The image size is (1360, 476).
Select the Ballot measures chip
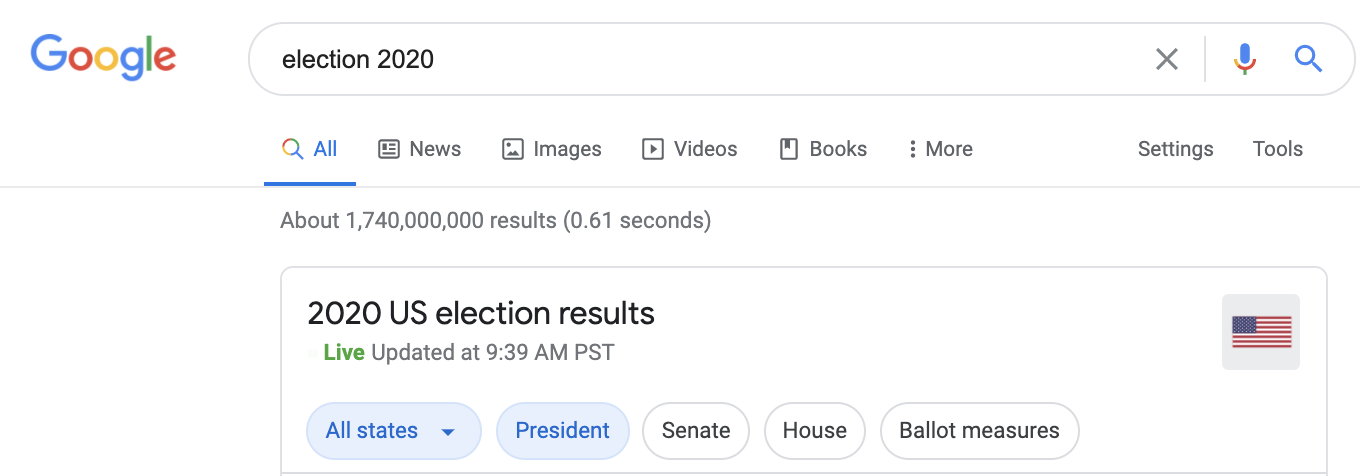tap(979, 431)
